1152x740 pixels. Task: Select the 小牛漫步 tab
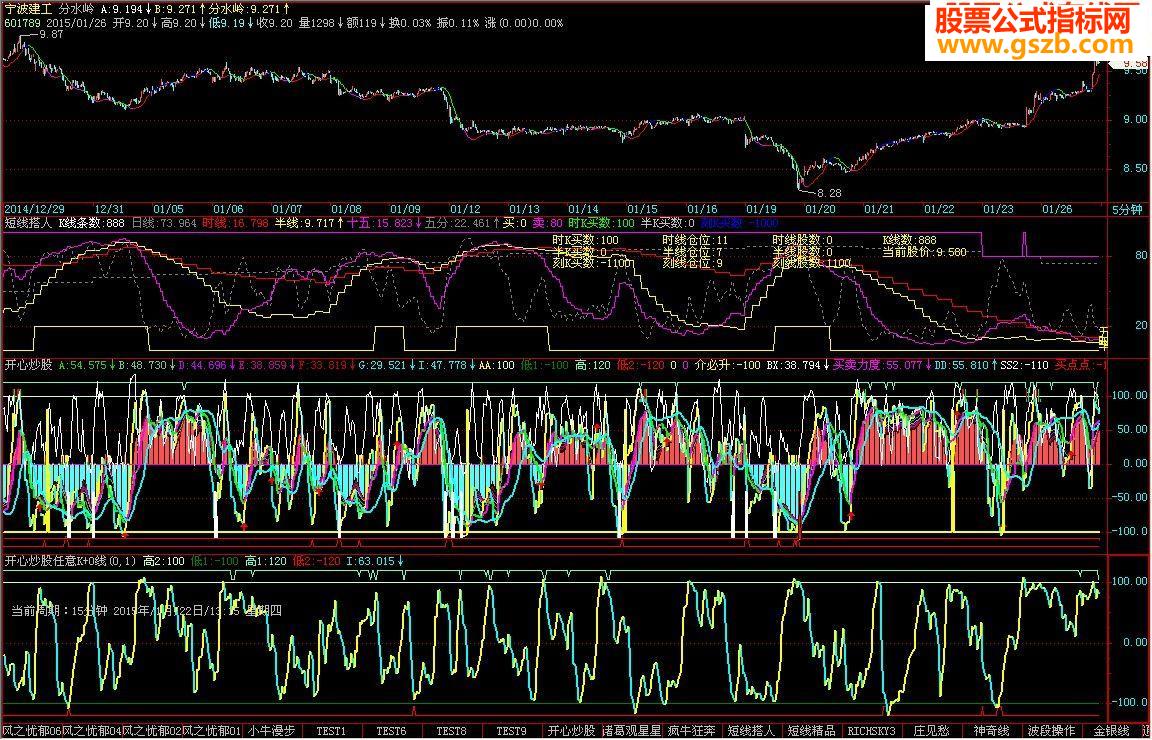point(272,731)
